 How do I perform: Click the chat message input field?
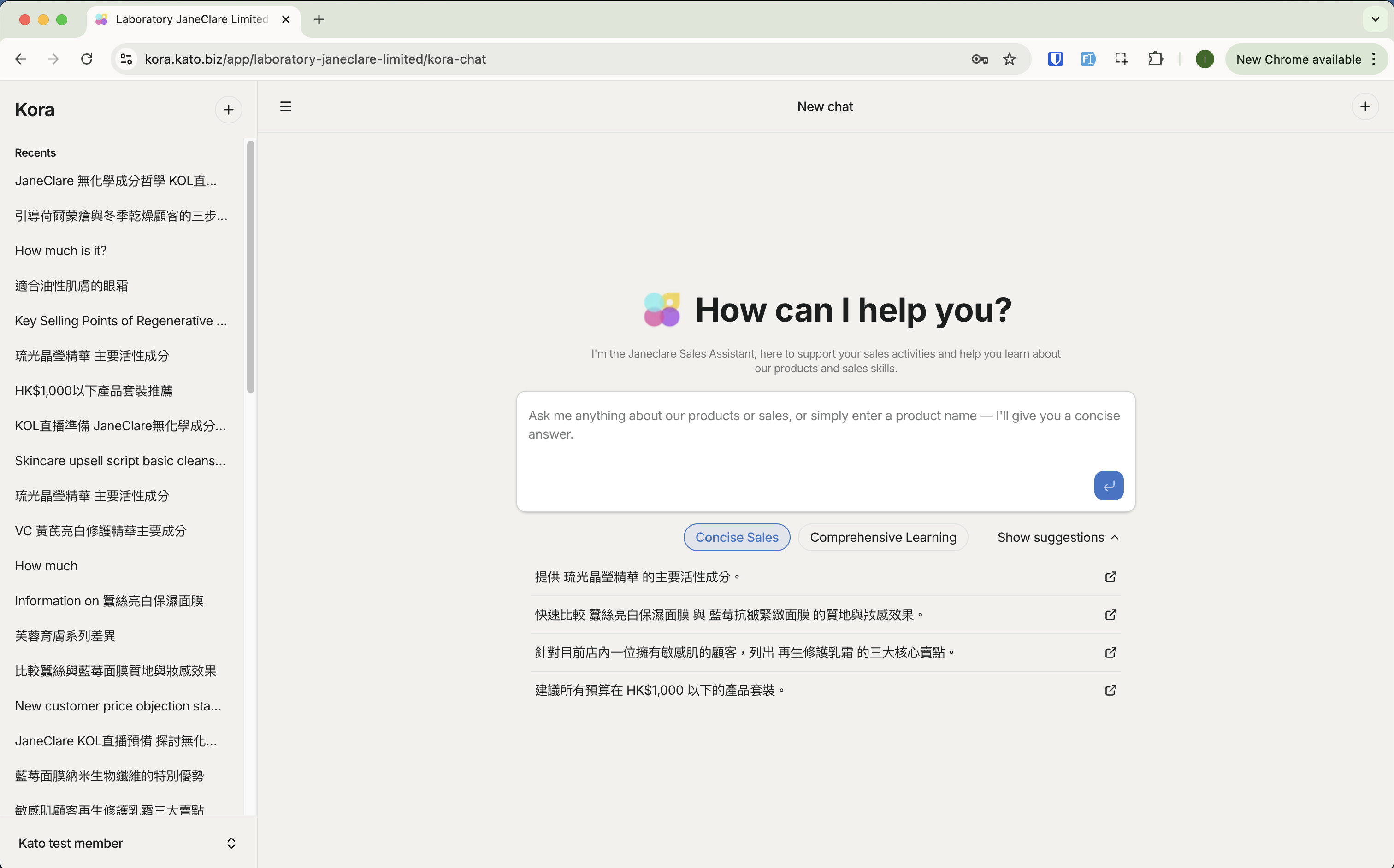pos(825,451)
